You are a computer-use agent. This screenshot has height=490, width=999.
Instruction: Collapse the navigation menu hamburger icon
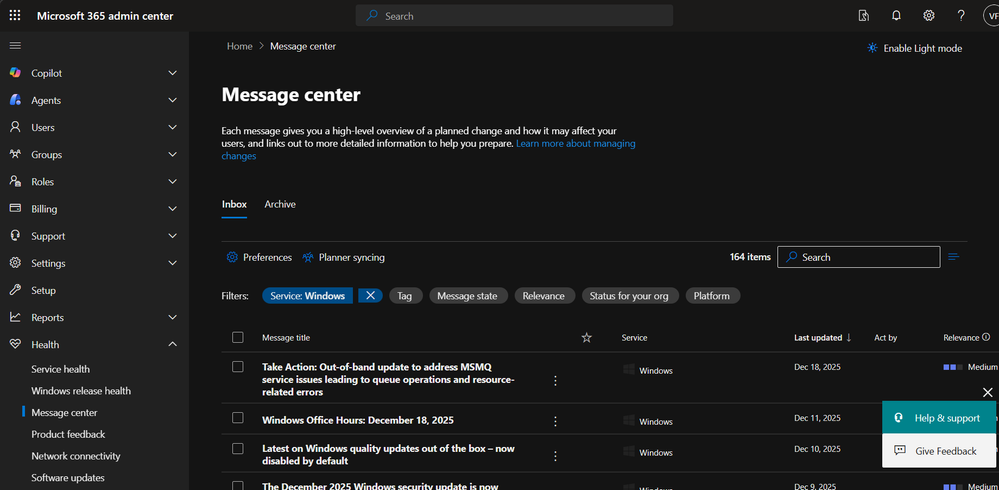(x=15, y=45)
